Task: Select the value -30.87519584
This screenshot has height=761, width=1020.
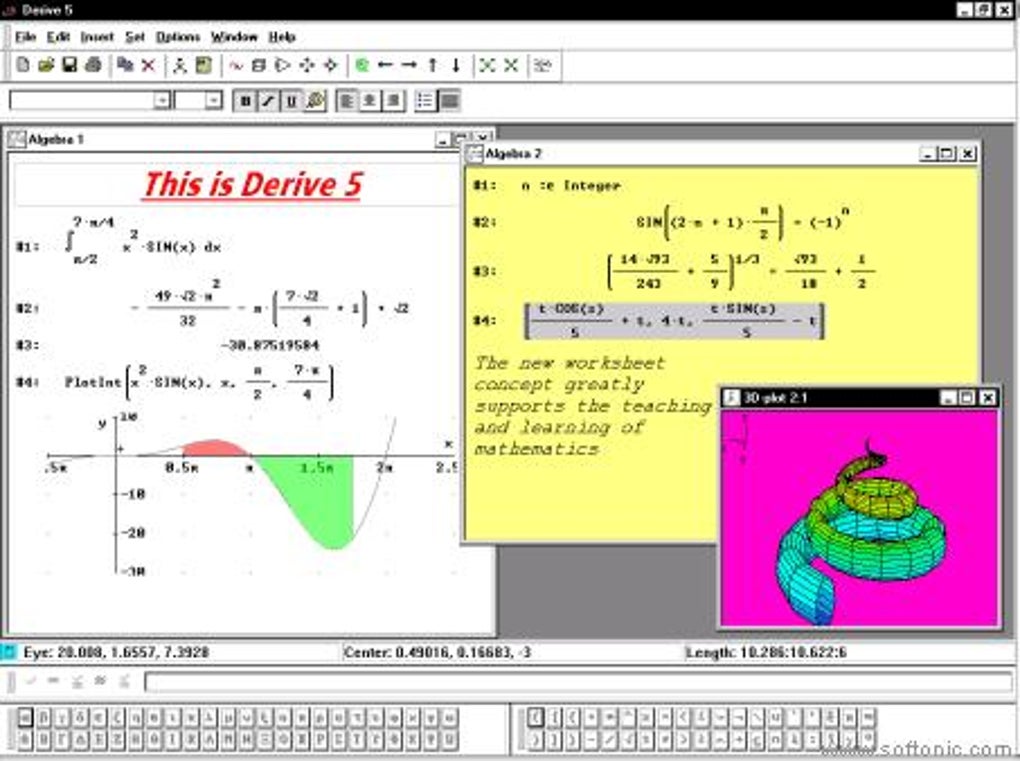Action: click(270, 345)
